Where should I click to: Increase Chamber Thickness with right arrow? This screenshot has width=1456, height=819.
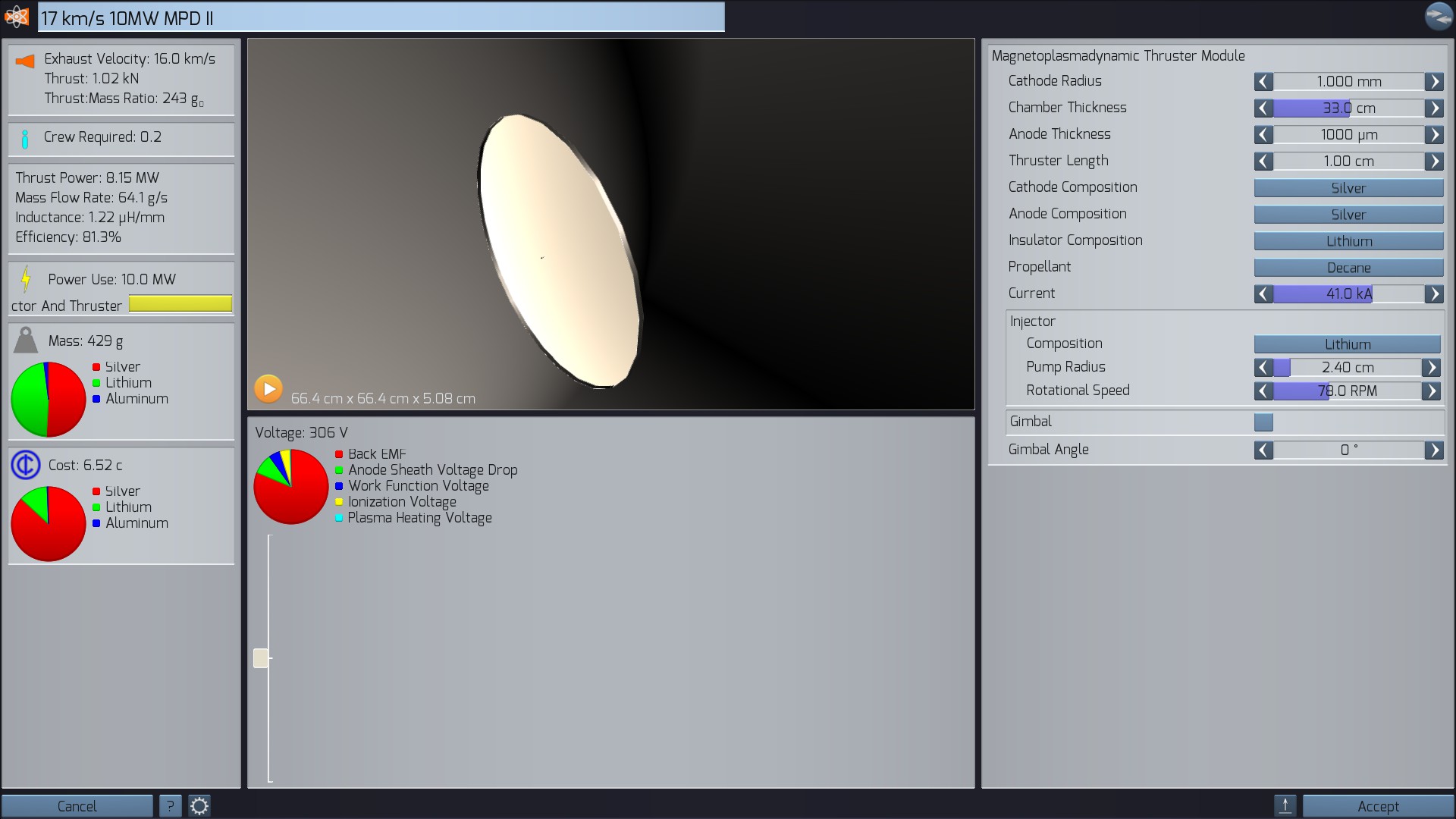tap(1433, 108)
